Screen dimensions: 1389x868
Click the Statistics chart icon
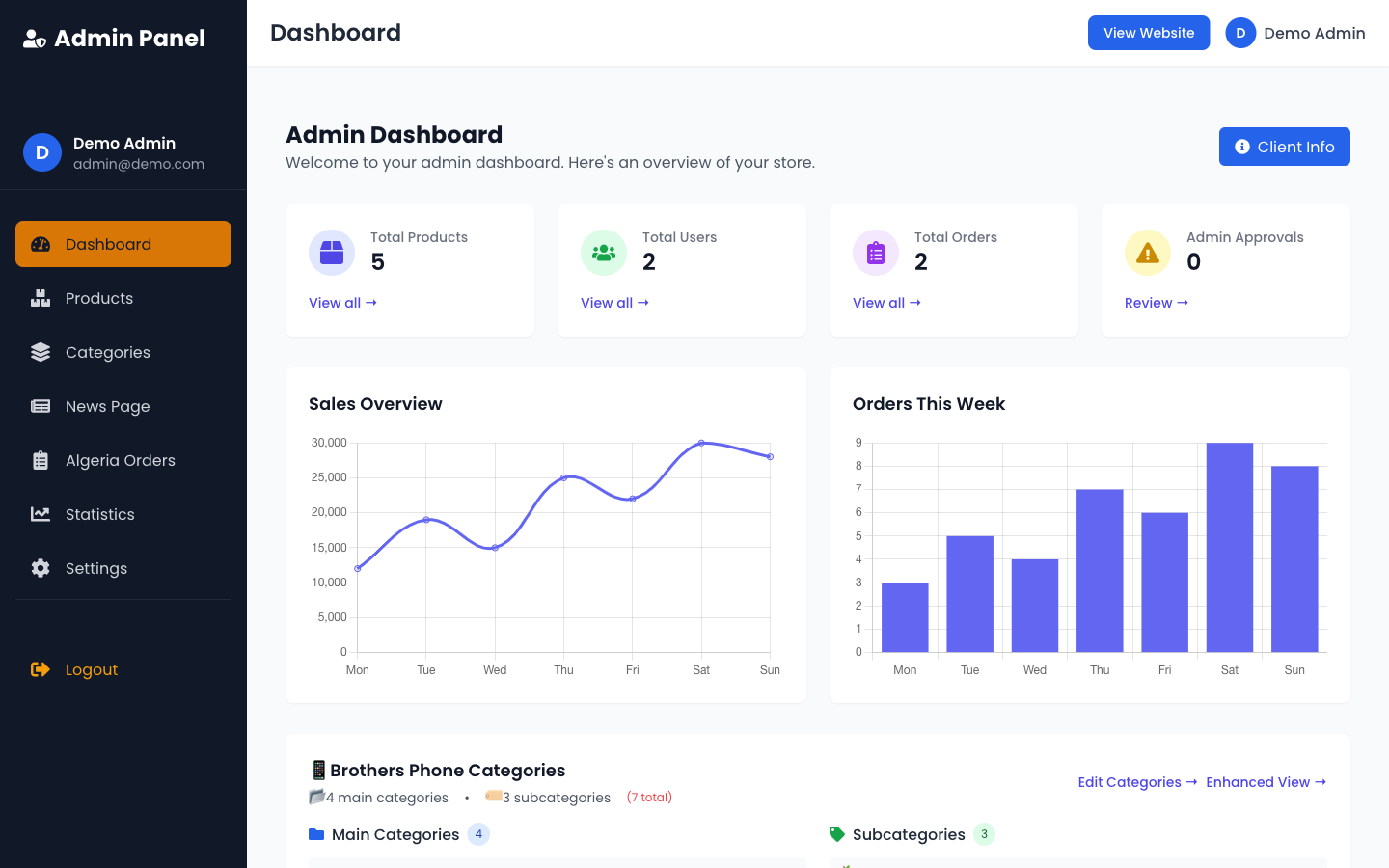coord(41,514)
